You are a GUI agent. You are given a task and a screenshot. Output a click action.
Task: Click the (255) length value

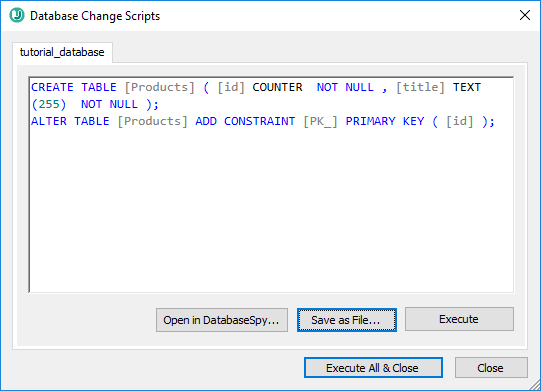(49, 104)
